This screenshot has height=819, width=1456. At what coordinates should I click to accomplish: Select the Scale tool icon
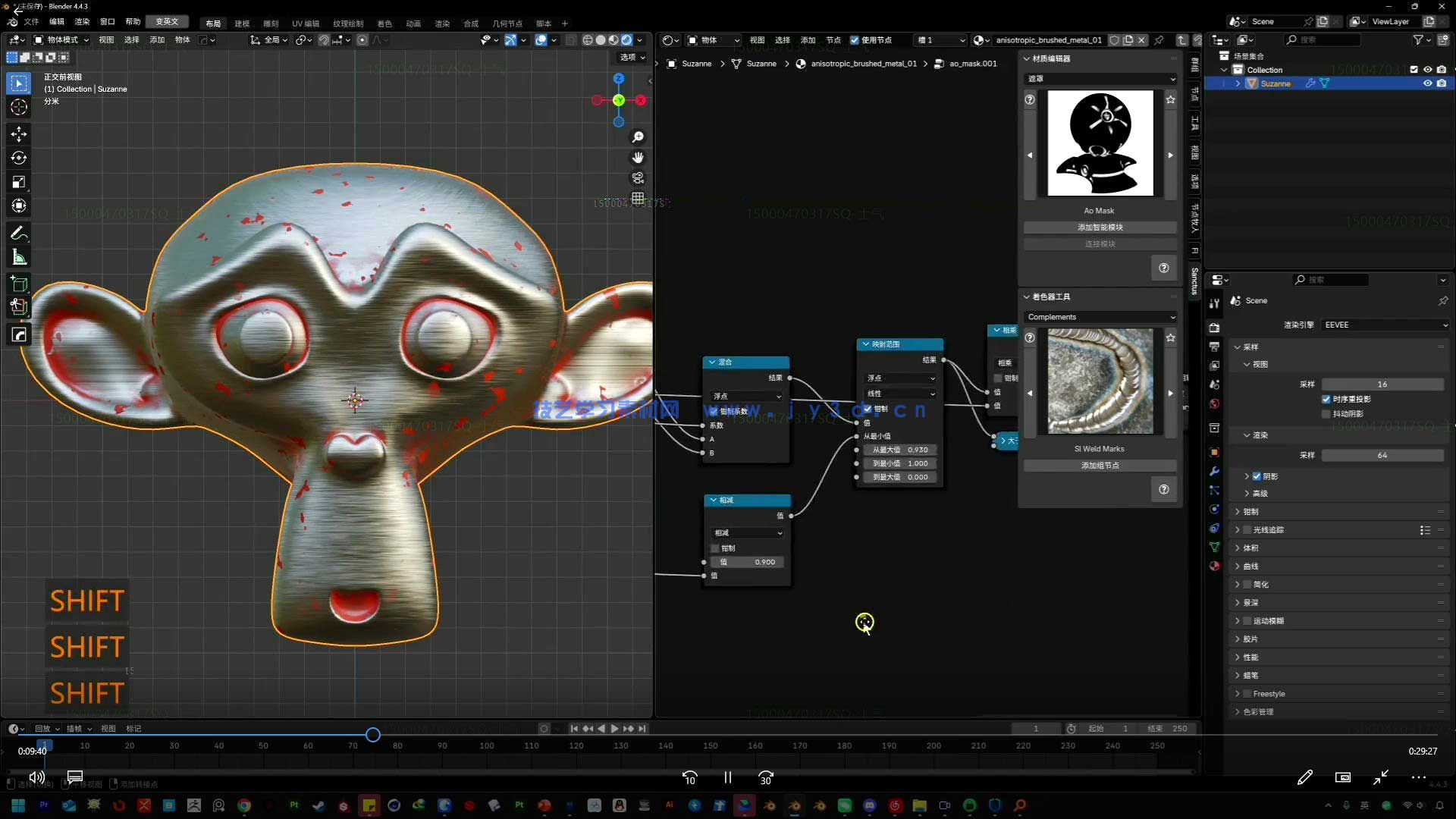click(x=19, y=182)
